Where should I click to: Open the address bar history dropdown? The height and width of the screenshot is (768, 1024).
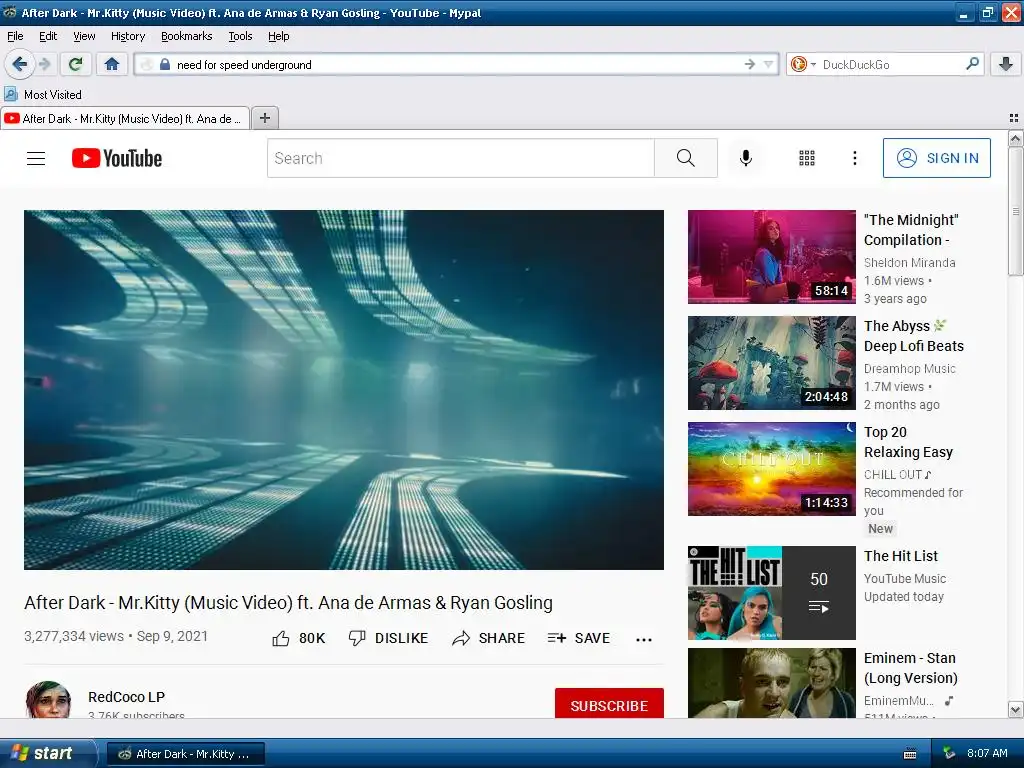tap(769, 64)
